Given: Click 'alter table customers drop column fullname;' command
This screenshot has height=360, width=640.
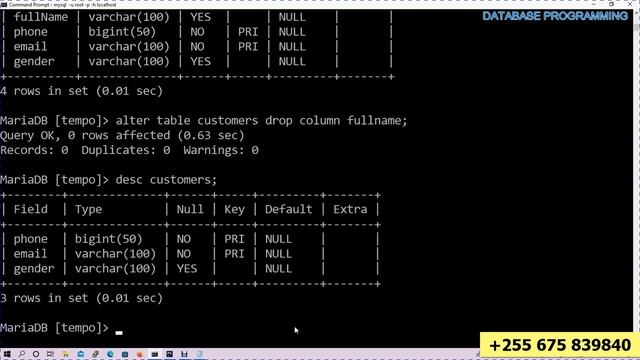Looking at the screenshot, I should click(x=261, y=120).
